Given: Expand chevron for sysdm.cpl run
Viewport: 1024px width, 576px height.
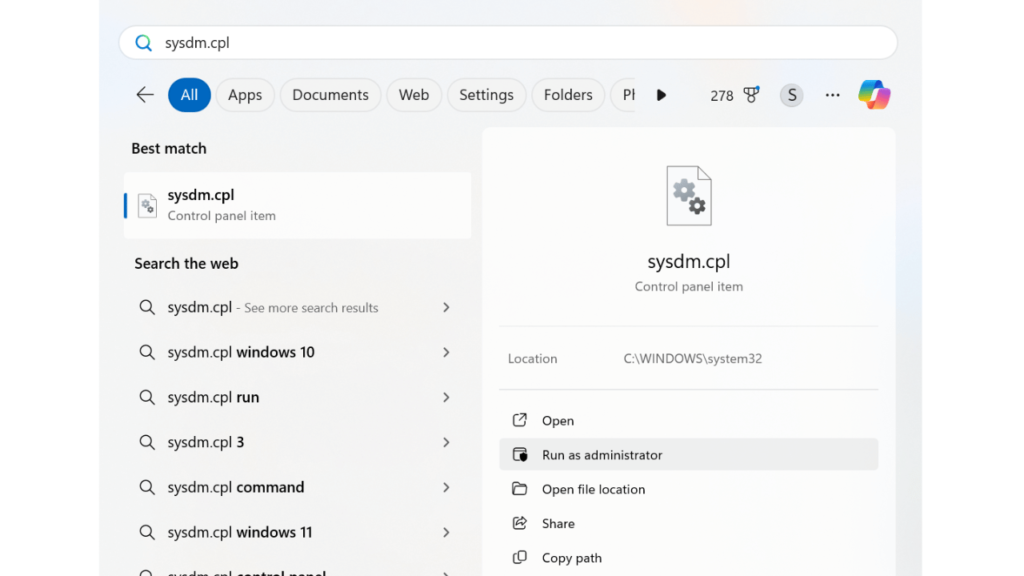Looking at the screenshot, I should (446, 397).
